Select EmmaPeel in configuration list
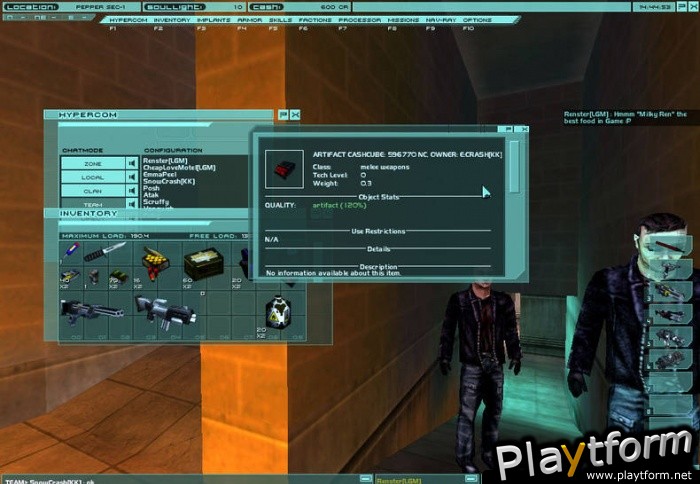Viewport: 700px width, 484px height. pos(159,175)
